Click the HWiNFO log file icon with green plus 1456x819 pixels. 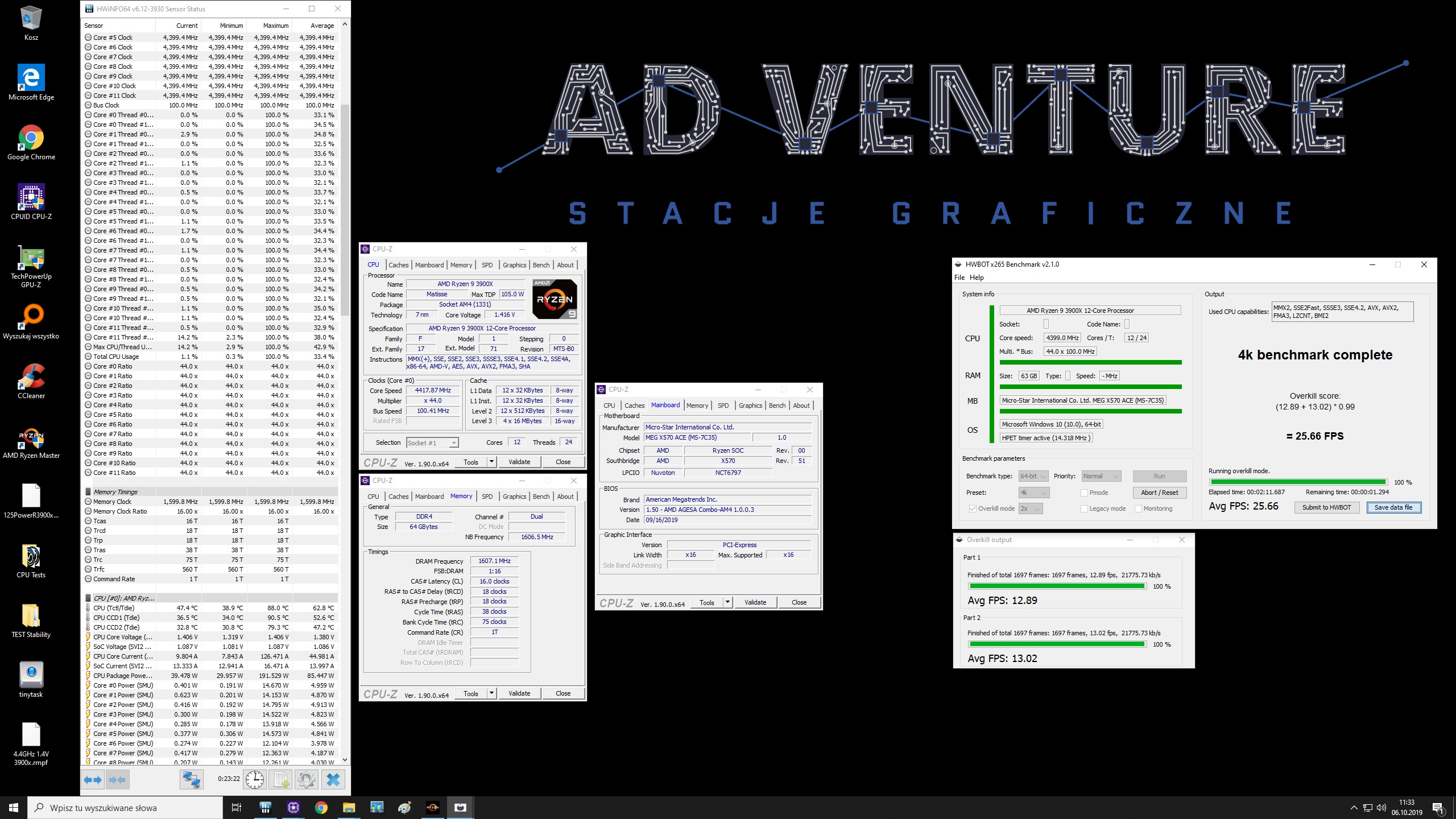[x=281, y=780]
